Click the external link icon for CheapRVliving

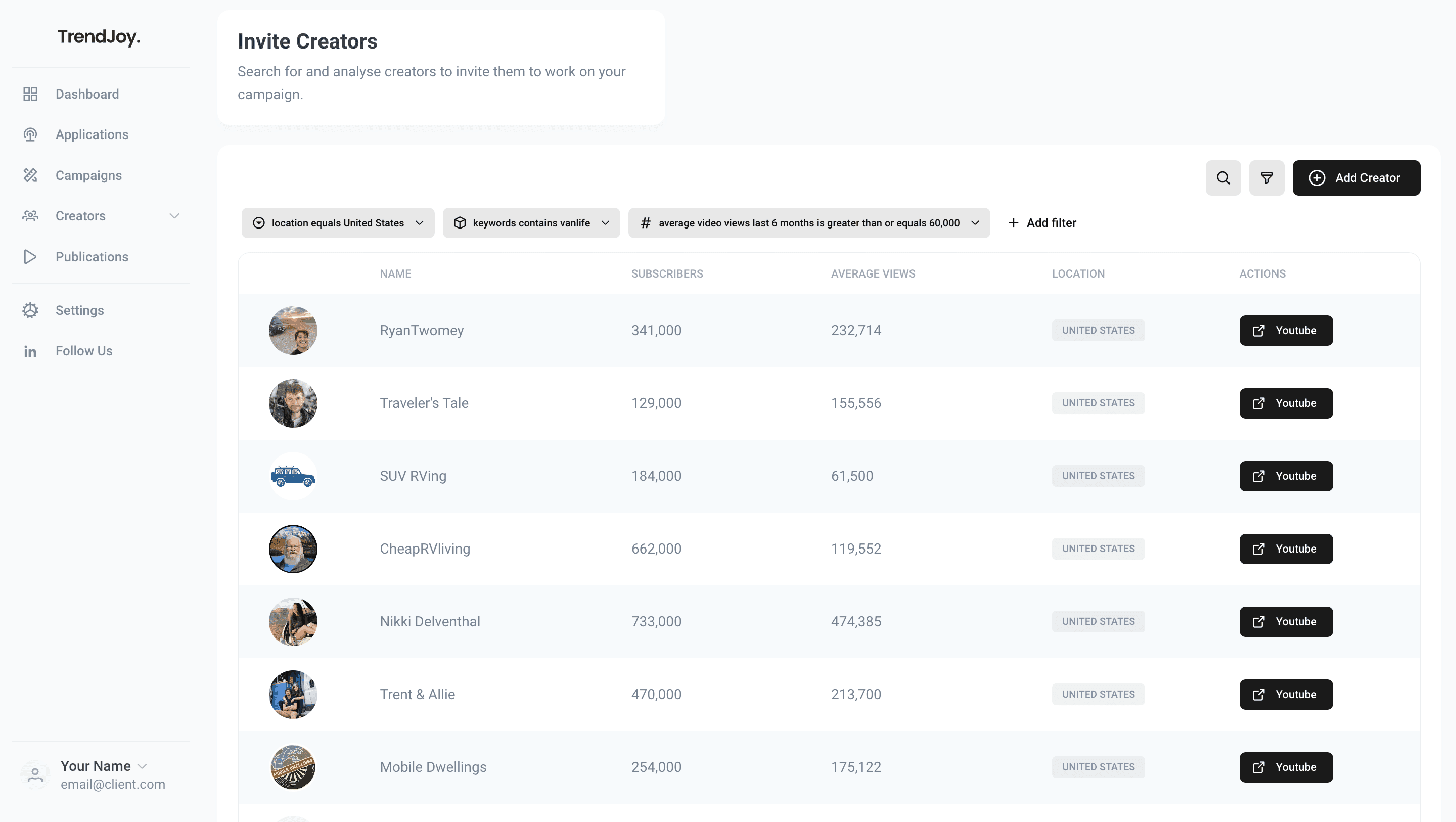1259,549
